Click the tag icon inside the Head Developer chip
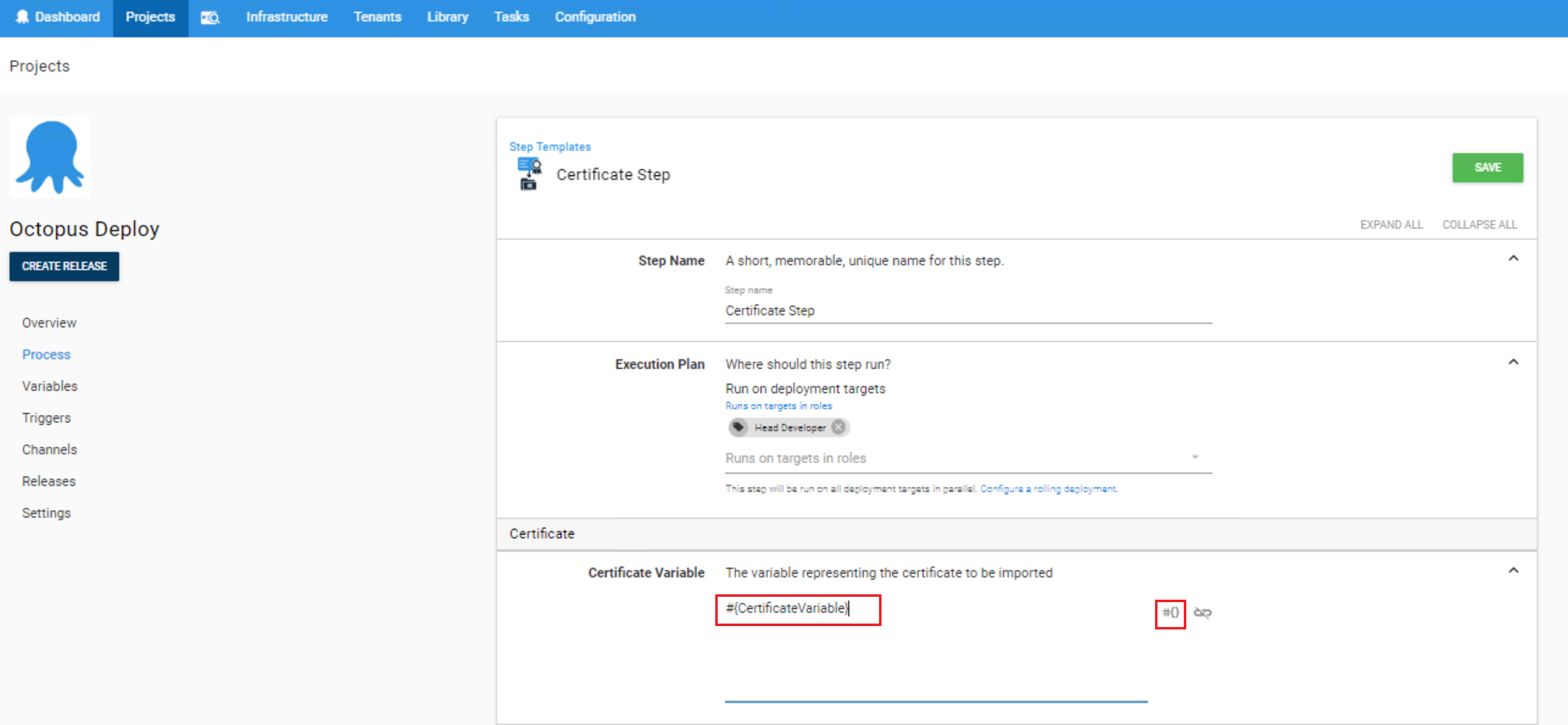This screenshot has height=725, width=1568. tap(738, 427)
